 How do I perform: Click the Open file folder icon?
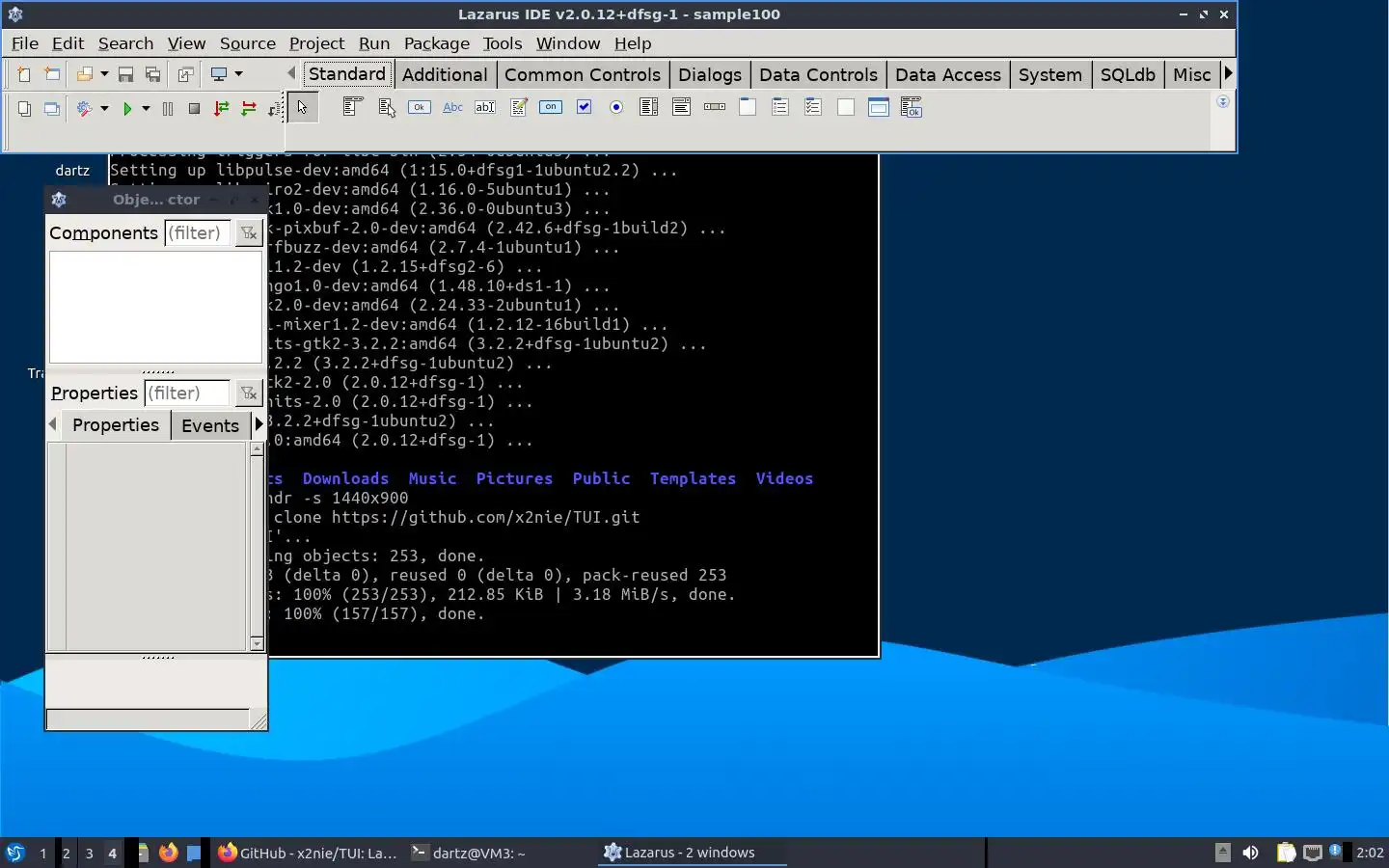coord(85,74)
